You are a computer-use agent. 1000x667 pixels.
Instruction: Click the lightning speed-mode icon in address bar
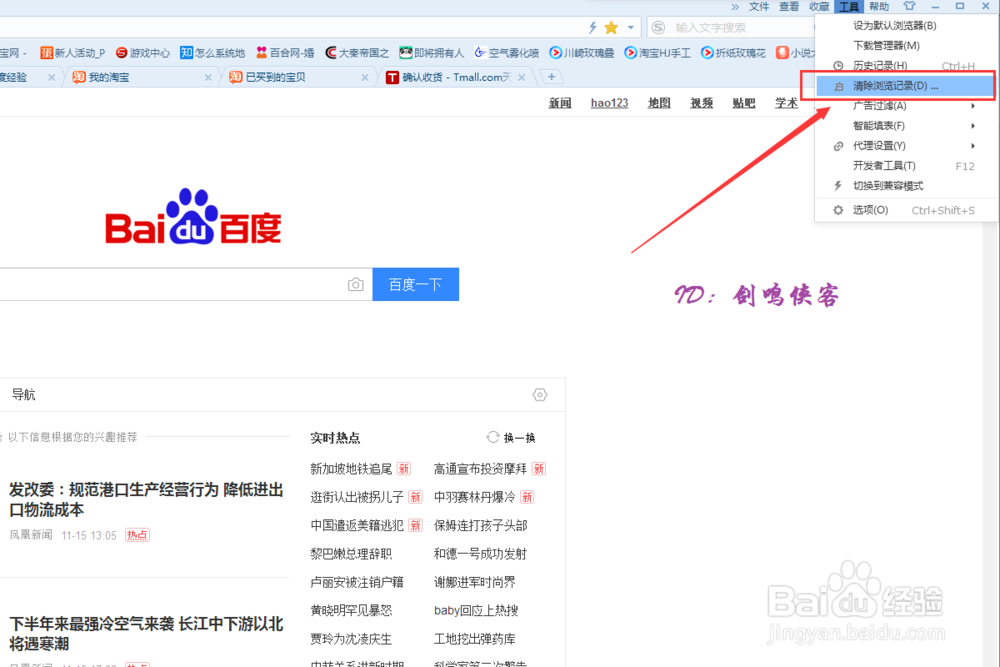pyautogui.click(x=591, y=27)
